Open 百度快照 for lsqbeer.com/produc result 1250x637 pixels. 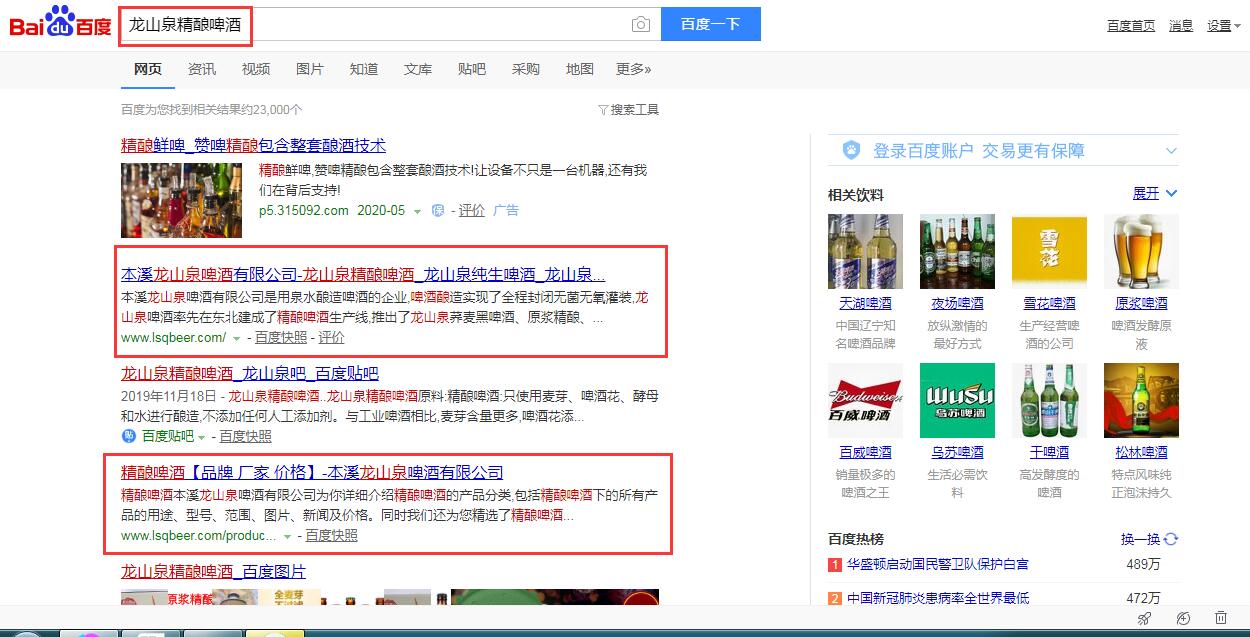[332, 536]
